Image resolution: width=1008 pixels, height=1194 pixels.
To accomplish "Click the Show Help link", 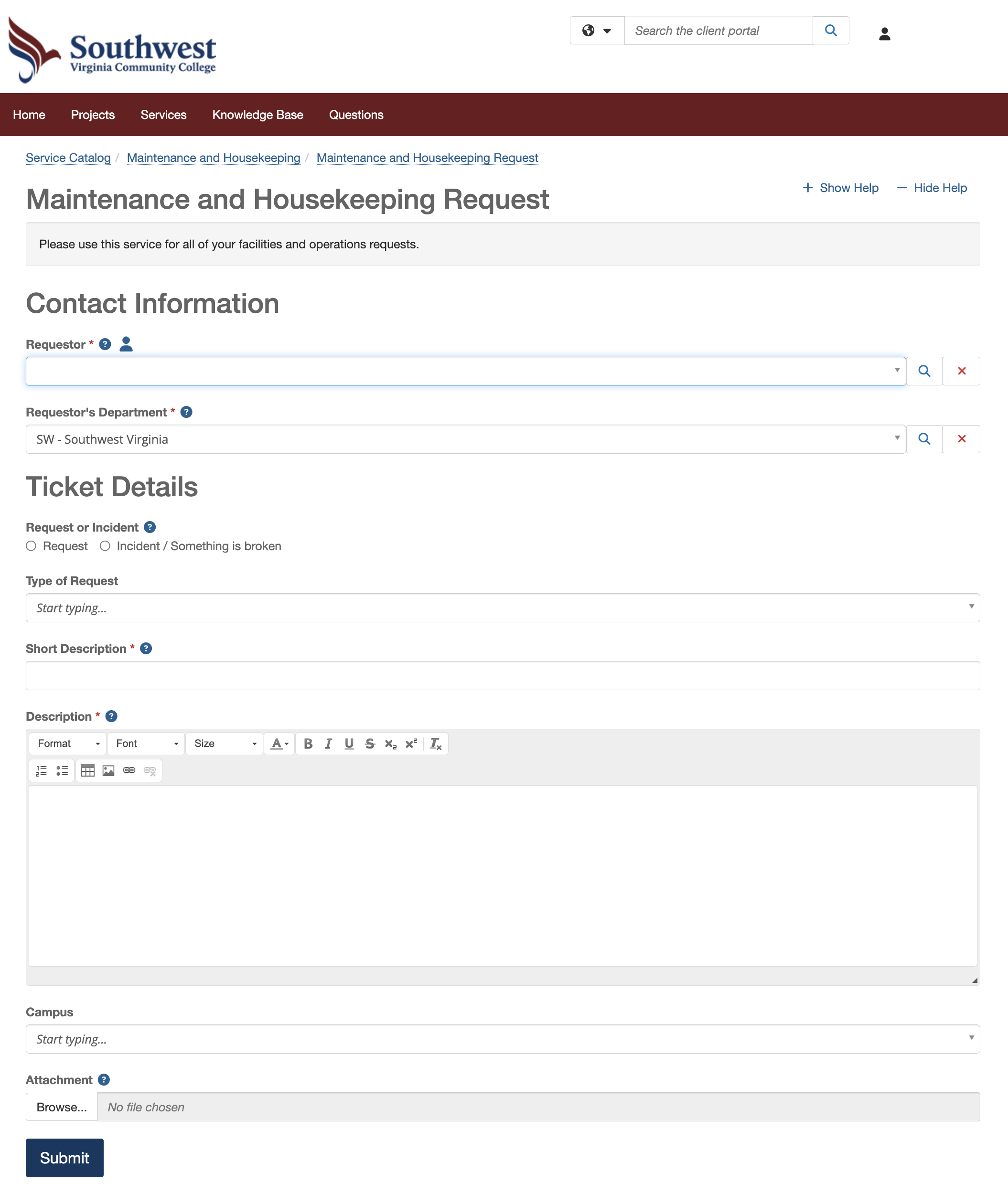I will [x=841, y=188].
